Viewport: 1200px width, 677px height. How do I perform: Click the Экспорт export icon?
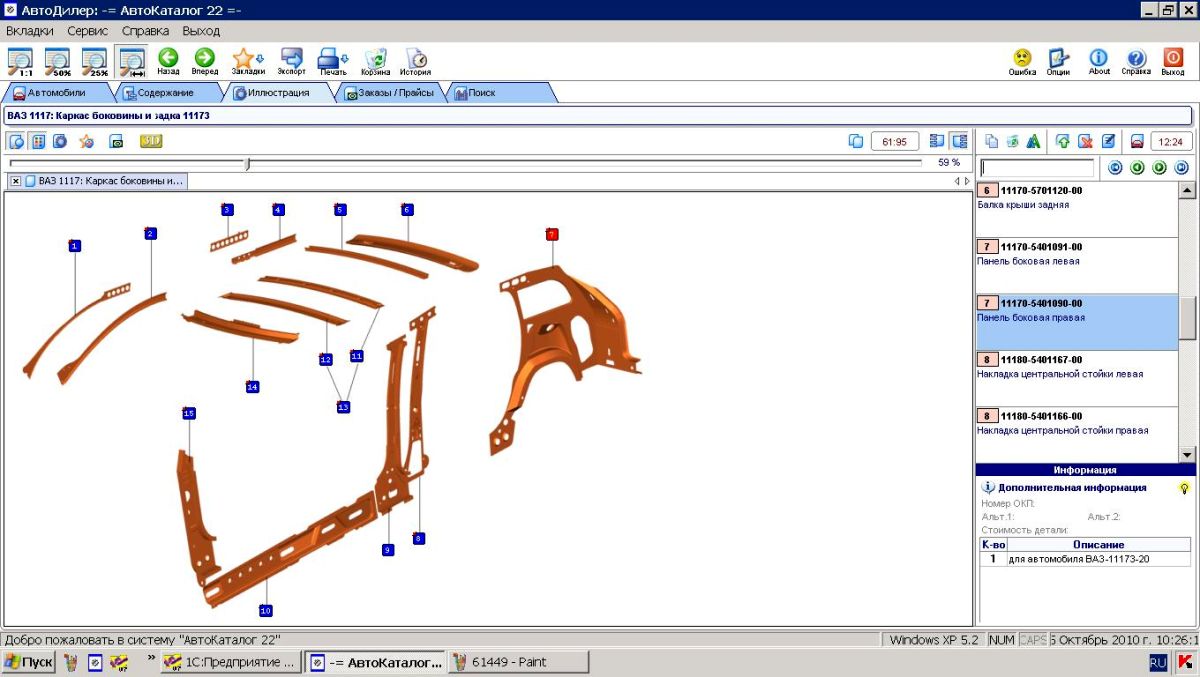tap(292, 62)
